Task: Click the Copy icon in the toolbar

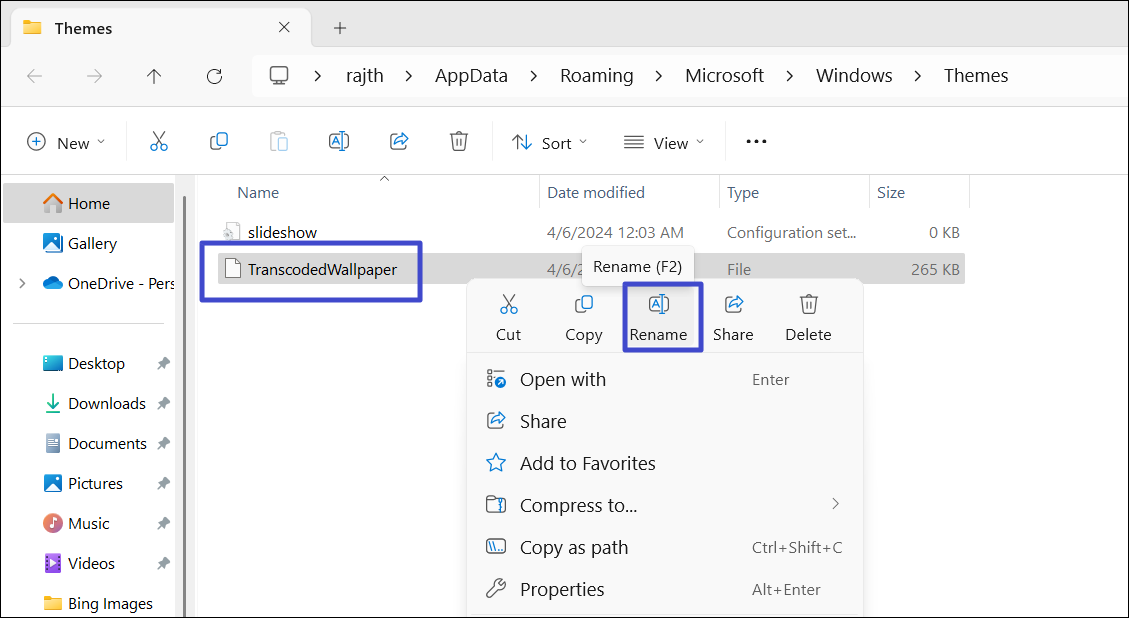Action: click(x=219, y=142)
